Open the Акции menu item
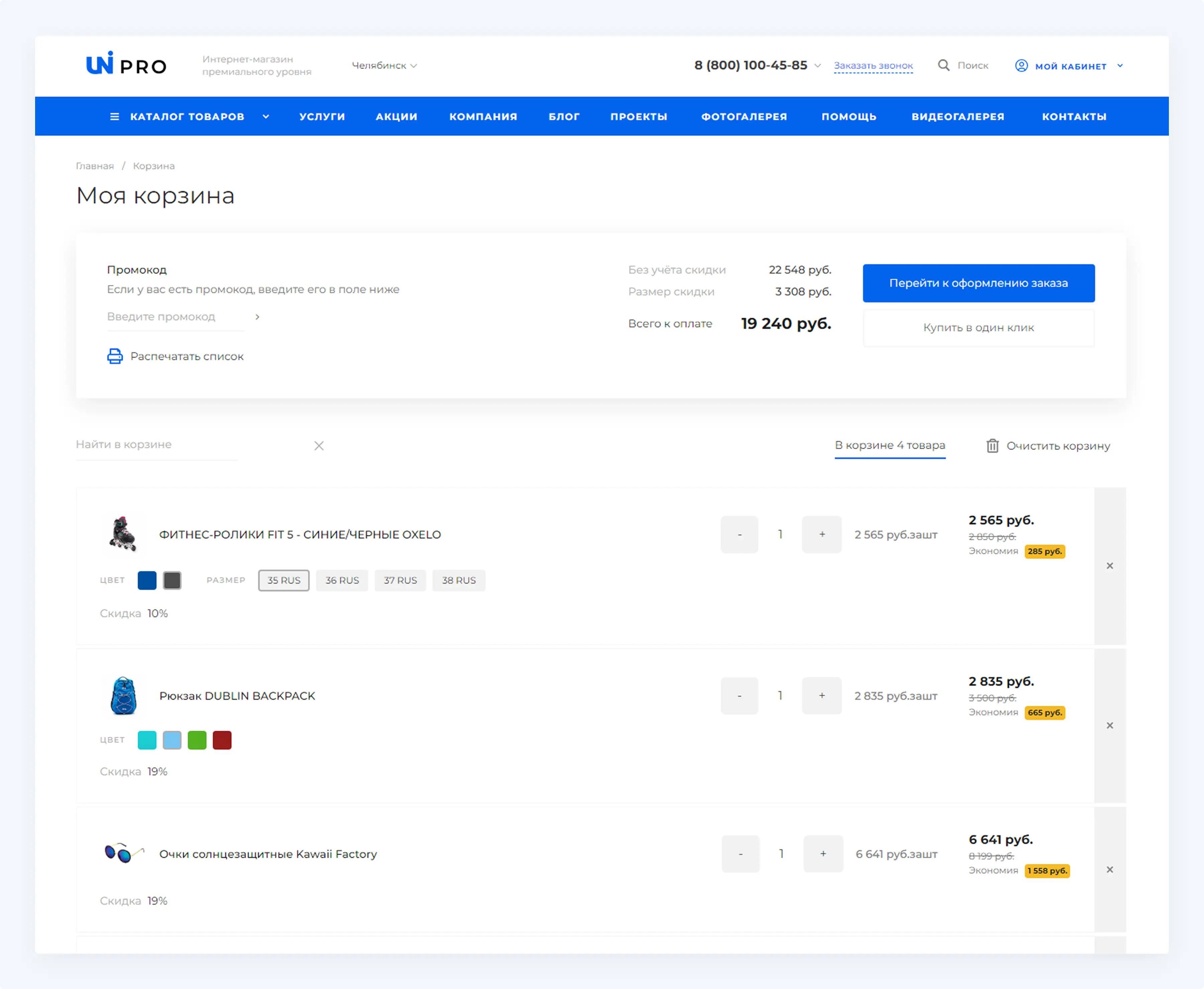Image resolution: width=1204 pixels, height=989 pixels. click(x=397, y=116)
